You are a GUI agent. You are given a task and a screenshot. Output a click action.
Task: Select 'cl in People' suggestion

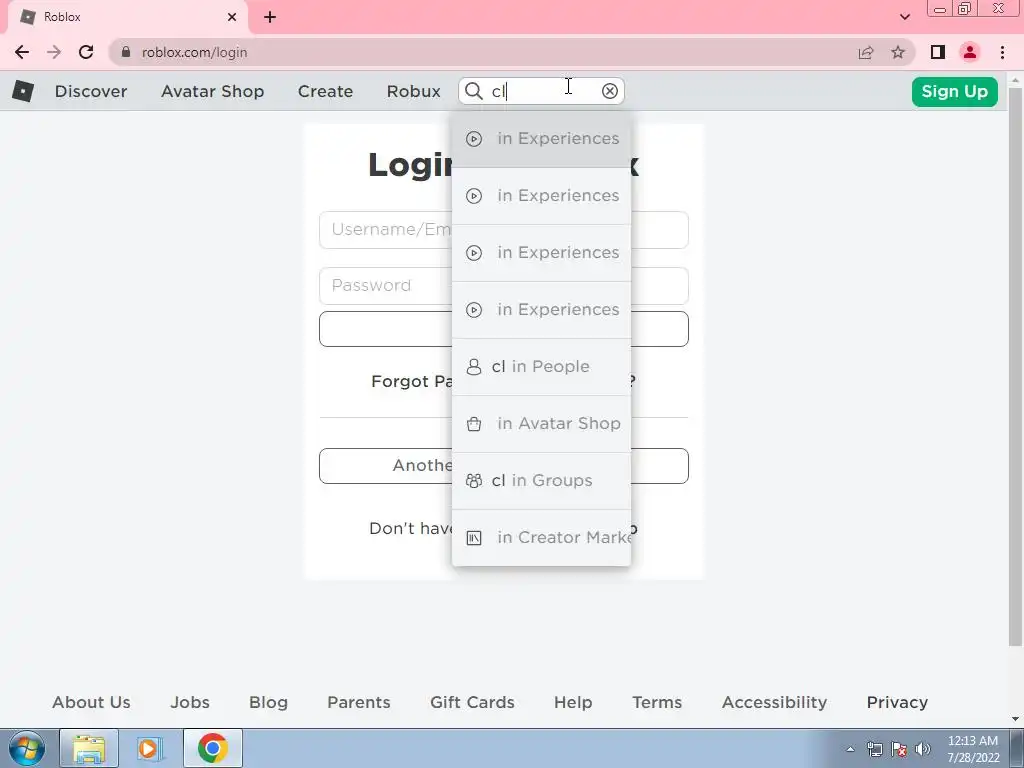click(x=541, y=367)
